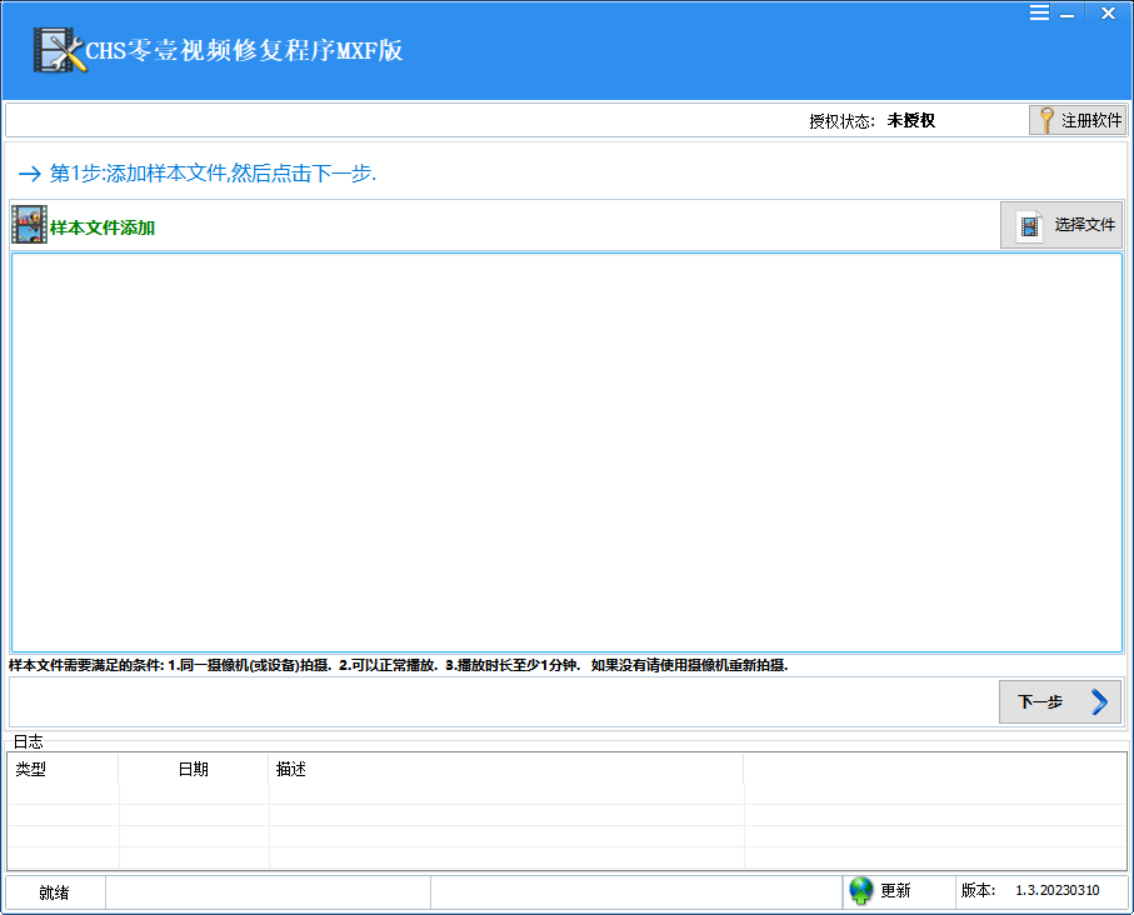The height and width of the screenshot is (915, 1134).
Task: Click the film reel application logo icon
Action: (x=55, y=48)
